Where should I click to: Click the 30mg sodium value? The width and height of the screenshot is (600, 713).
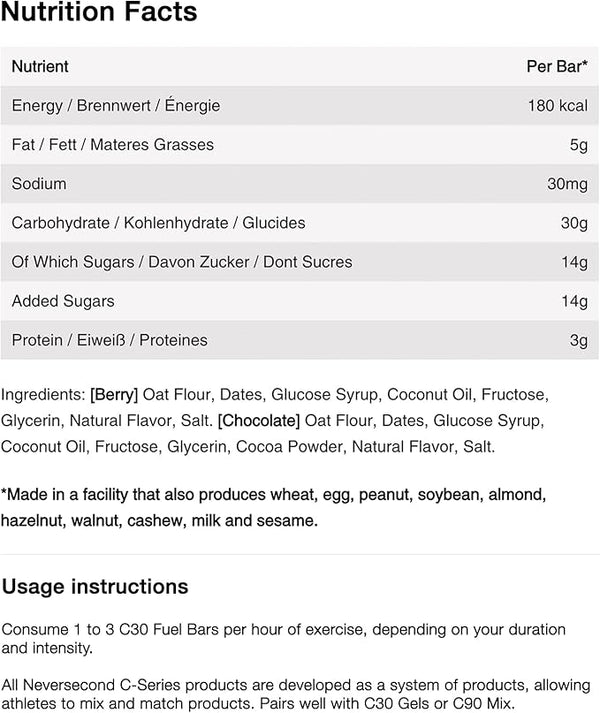tap(566, 184)
